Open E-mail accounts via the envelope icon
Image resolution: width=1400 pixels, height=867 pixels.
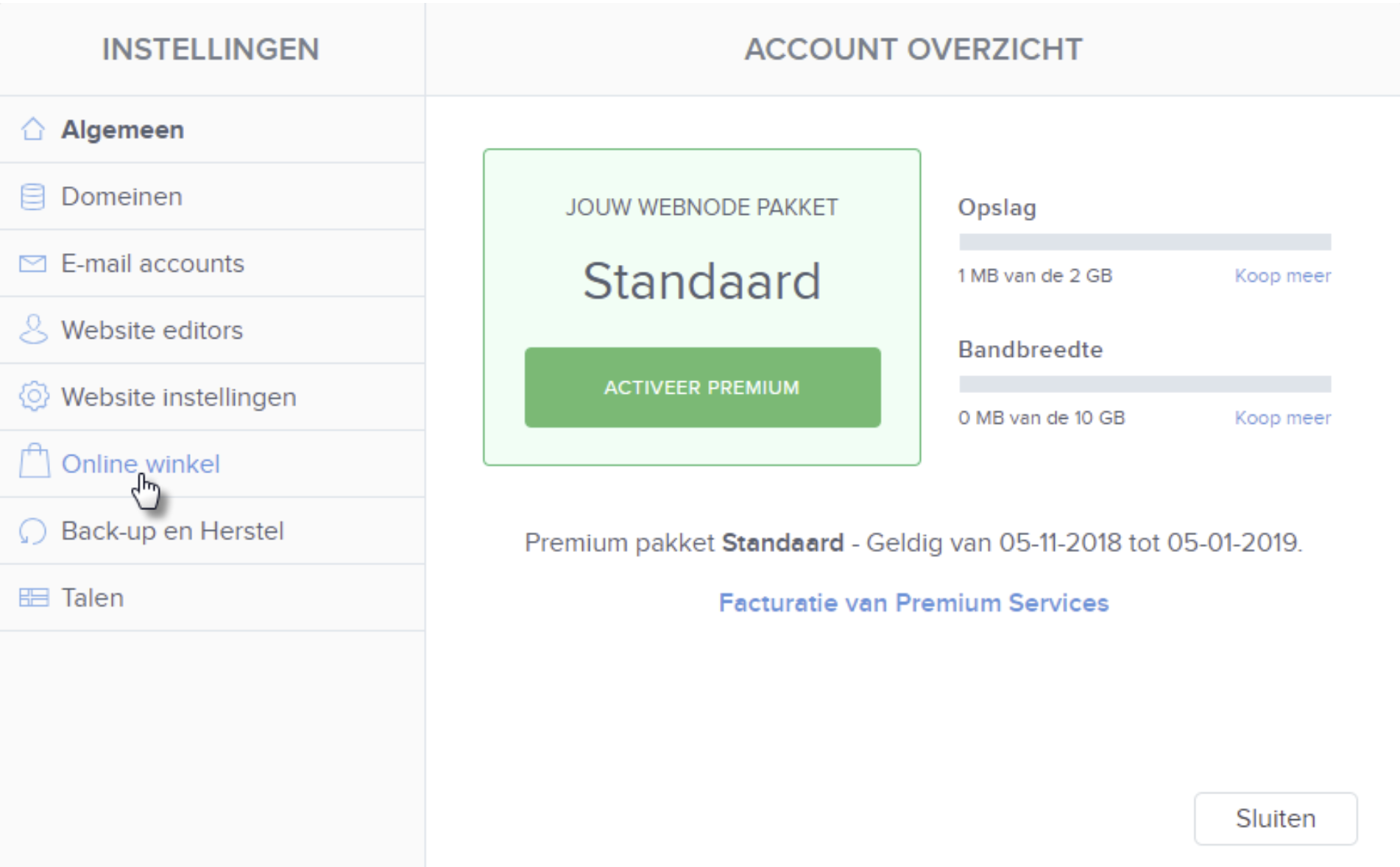pyautogui.click(x=31, y=263)
